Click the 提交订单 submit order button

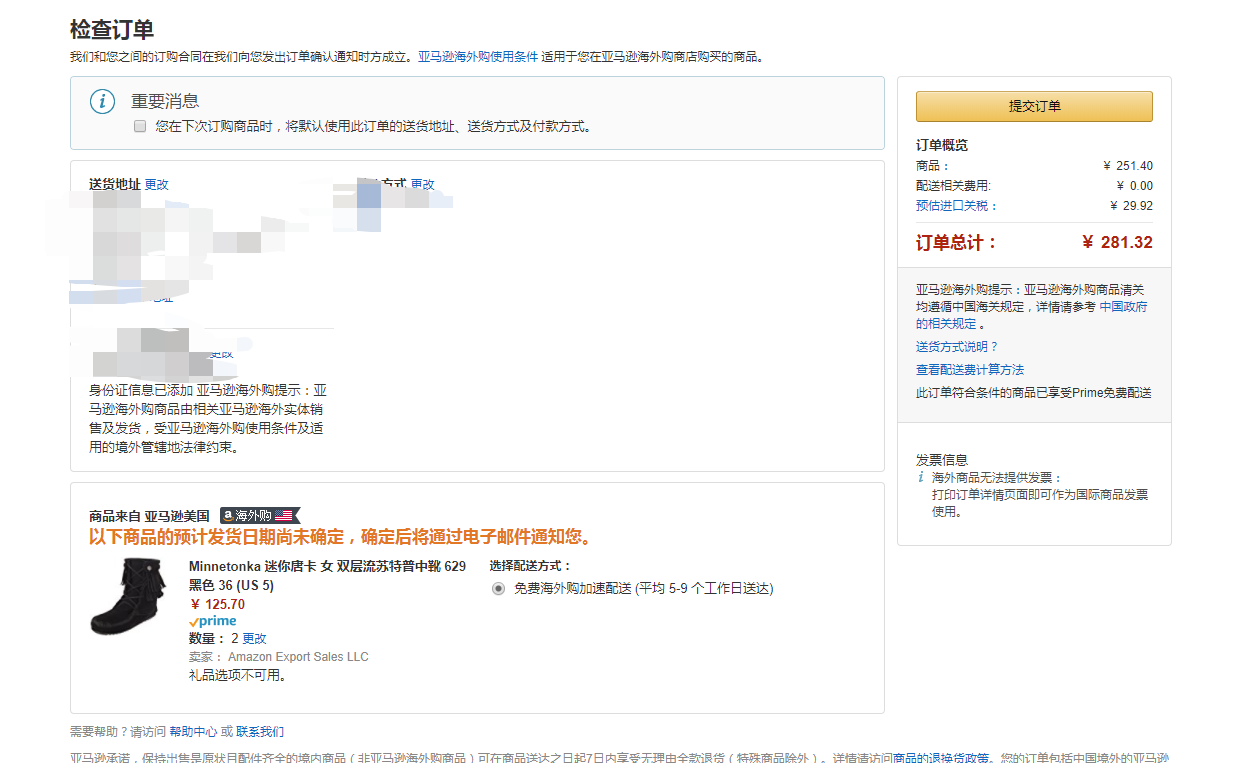tap(1034, 106)
